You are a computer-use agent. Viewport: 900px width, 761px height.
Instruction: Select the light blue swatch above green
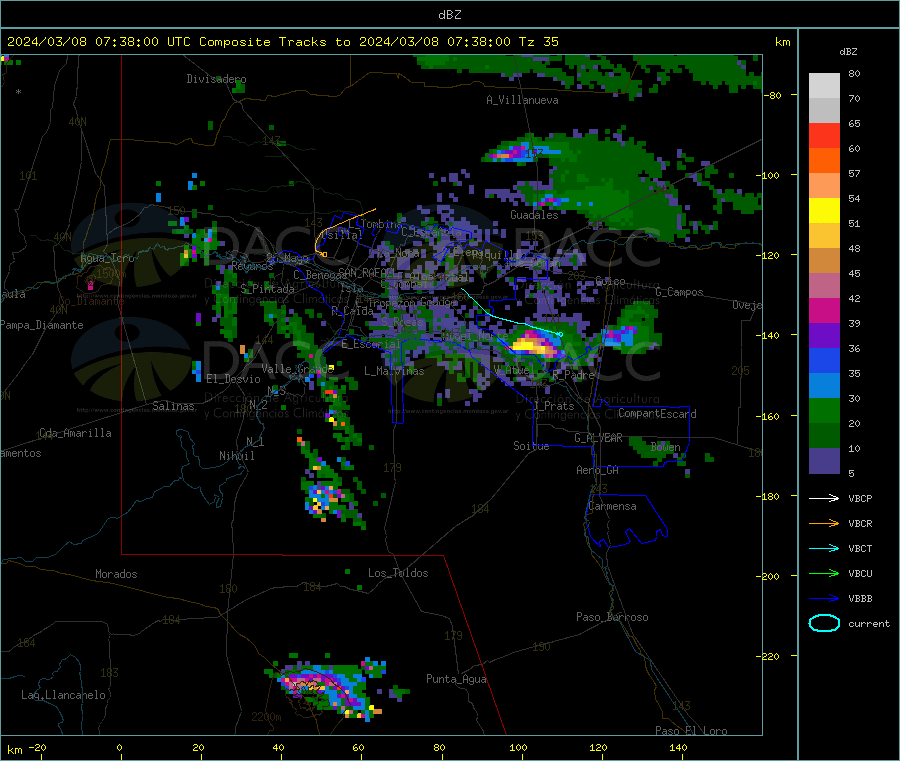(824, 386)
